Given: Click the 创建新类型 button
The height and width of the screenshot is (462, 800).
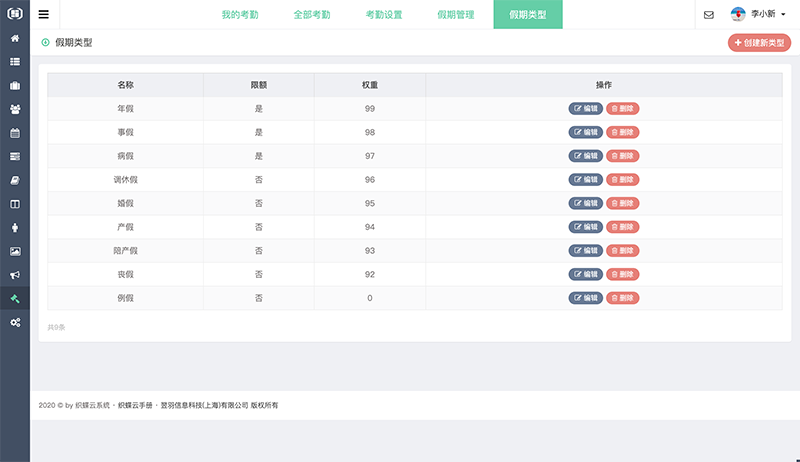Looking at the screenshot, I should (759, 43).
